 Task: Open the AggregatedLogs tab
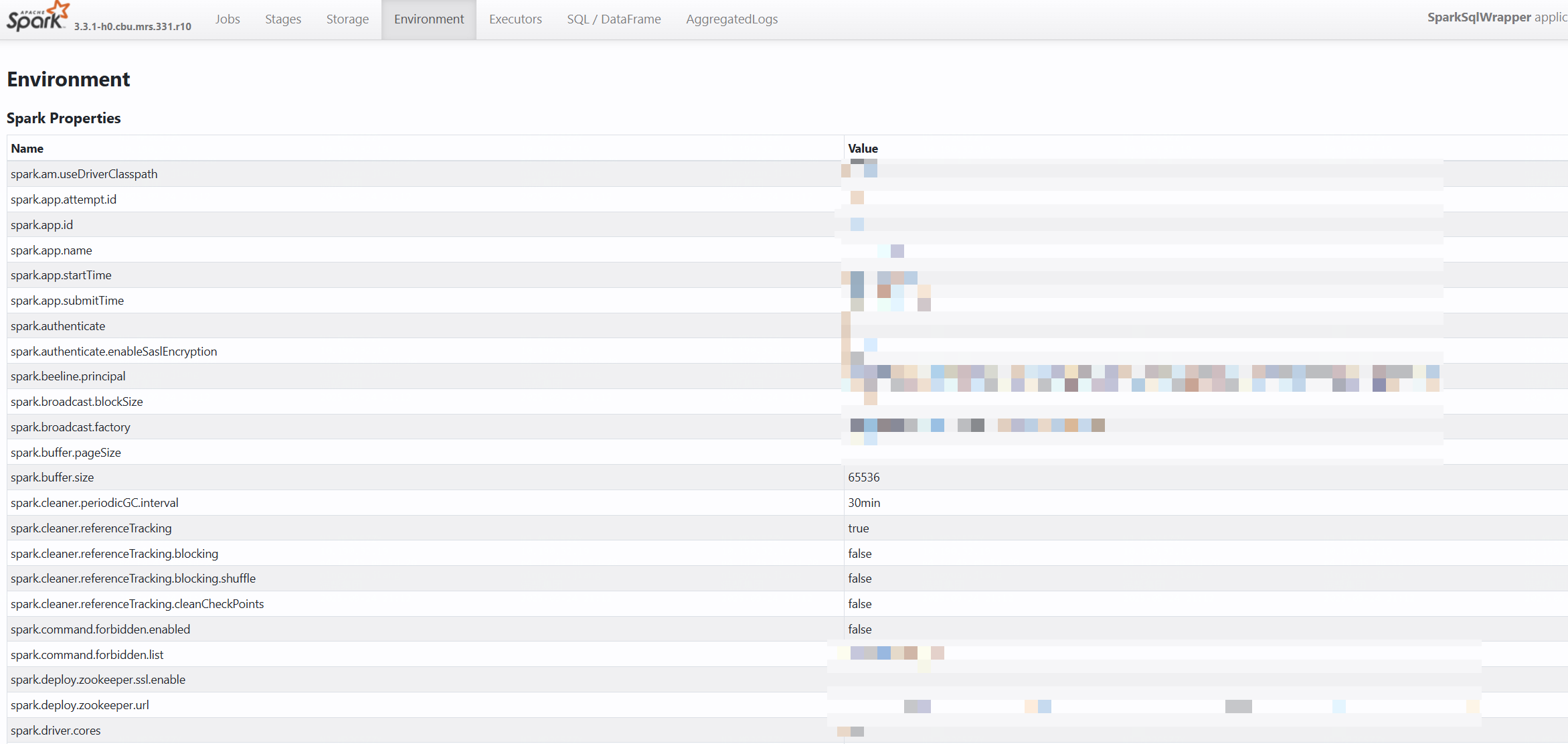pos(731,19)
